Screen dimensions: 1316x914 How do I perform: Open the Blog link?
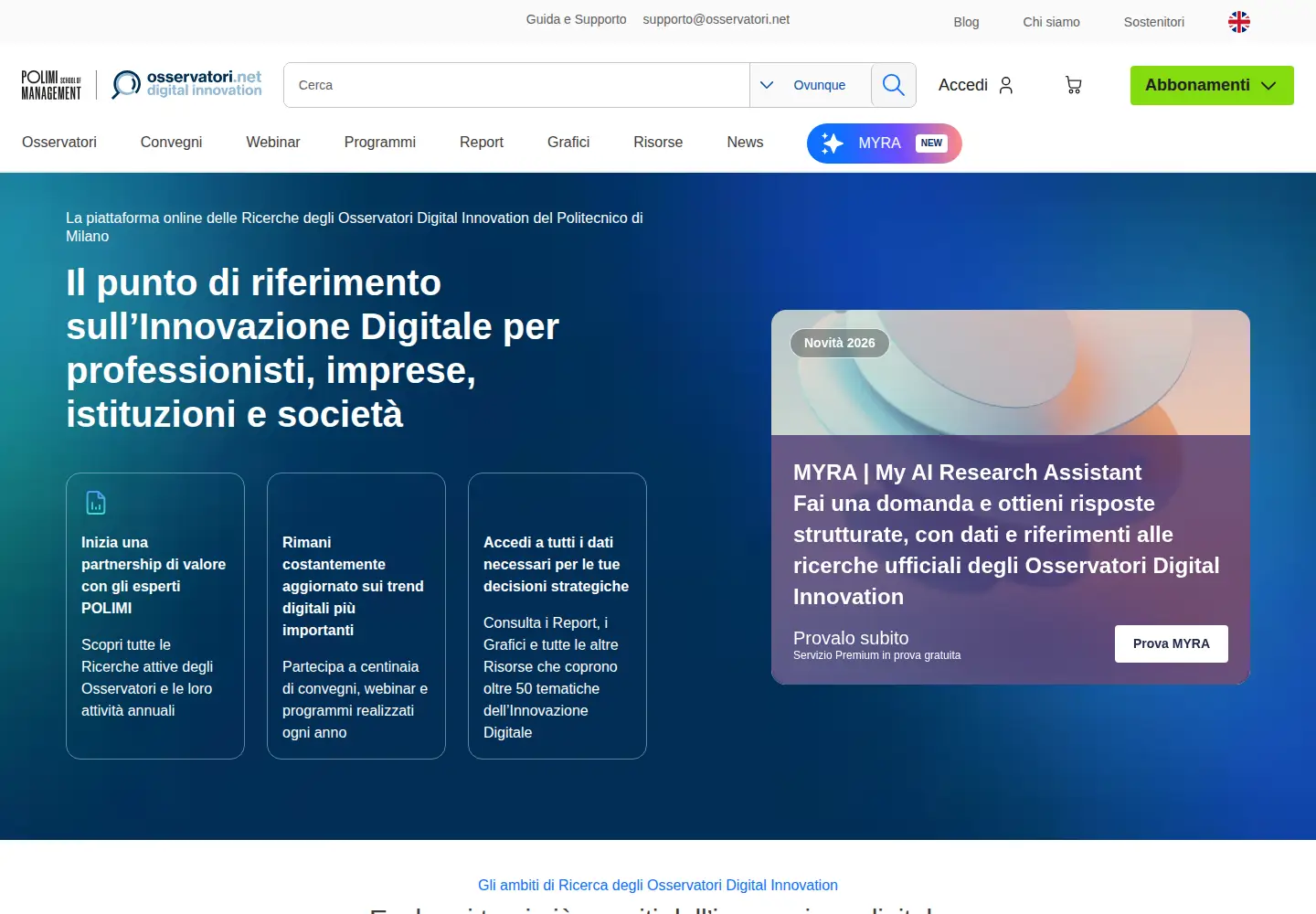966,22
